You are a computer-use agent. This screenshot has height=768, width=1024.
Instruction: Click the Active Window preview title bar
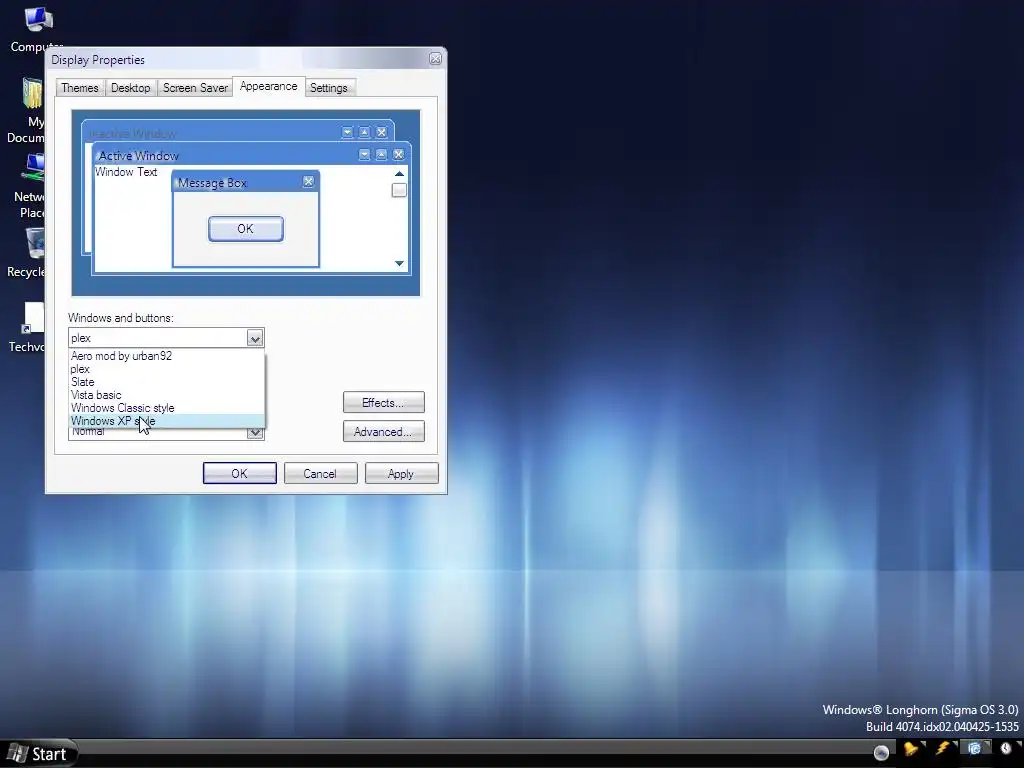[251, 155]
